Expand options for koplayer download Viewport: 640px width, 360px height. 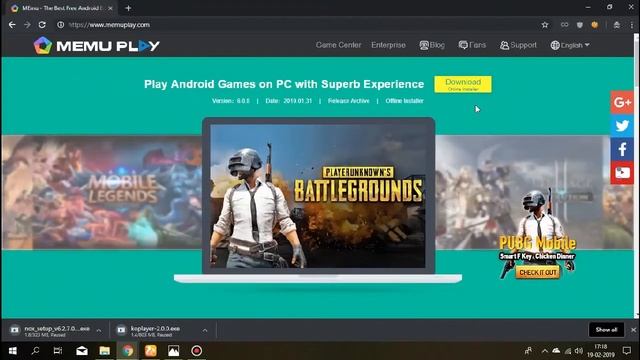[205, 331]
